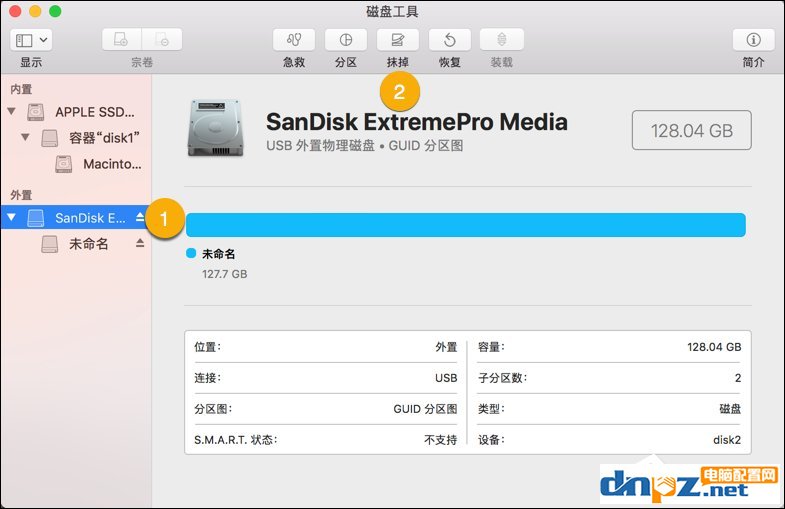Click the Erase (抹掉) toolbar icon
This screenshot has height=509, width=785.
tap(398, 40)
